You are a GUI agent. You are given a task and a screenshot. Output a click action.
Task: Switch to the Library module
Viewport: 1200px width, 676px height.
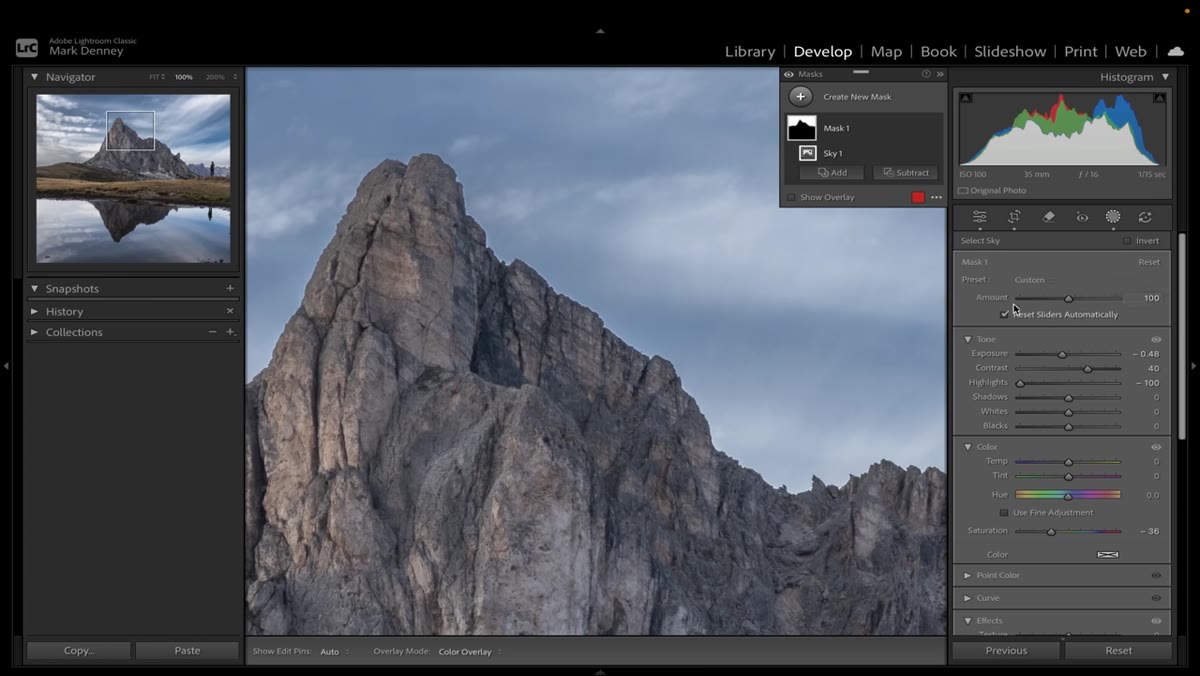(750, 51)
